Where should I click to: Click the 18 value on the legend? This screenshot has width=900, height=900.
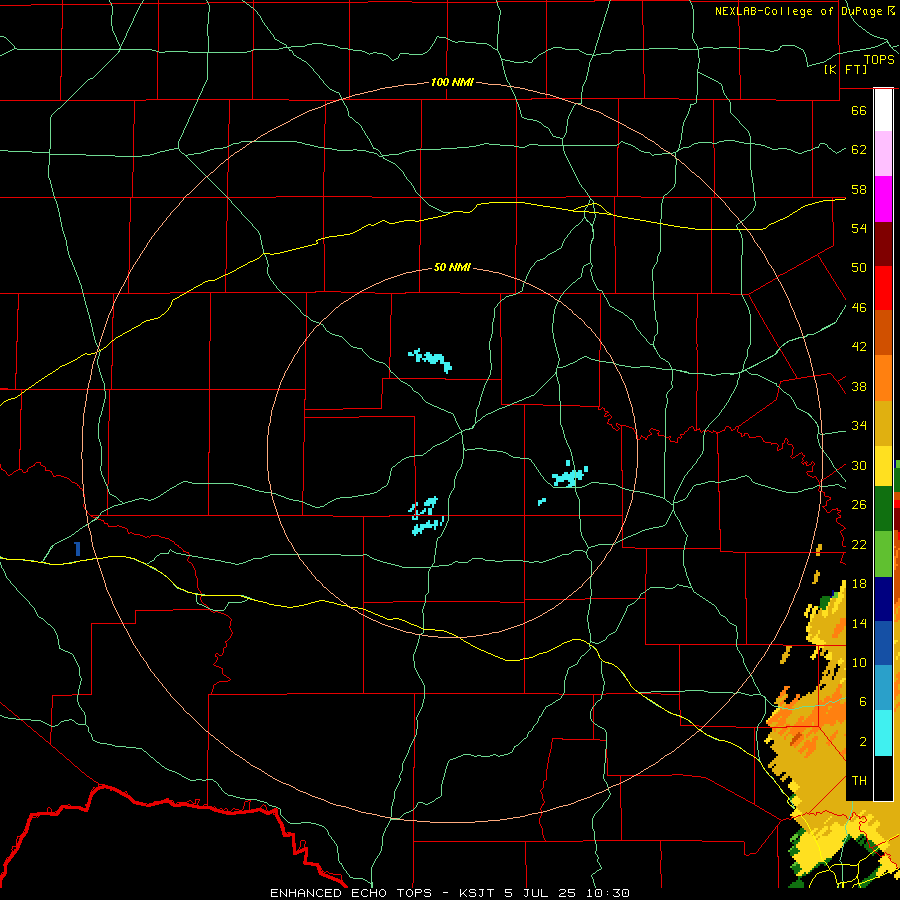point(859,584)
